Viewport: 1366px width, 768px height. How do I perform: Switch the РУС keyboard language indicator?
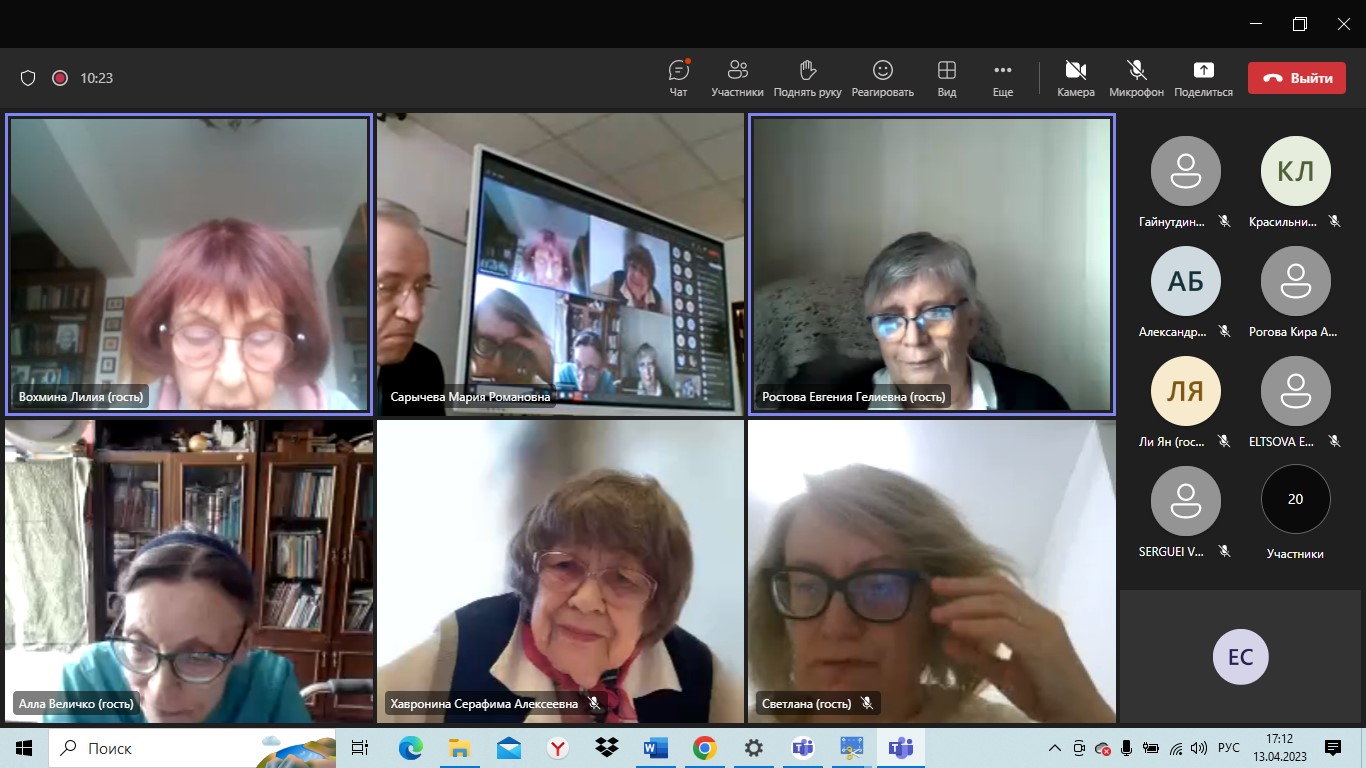click(x=1228, y=748)
